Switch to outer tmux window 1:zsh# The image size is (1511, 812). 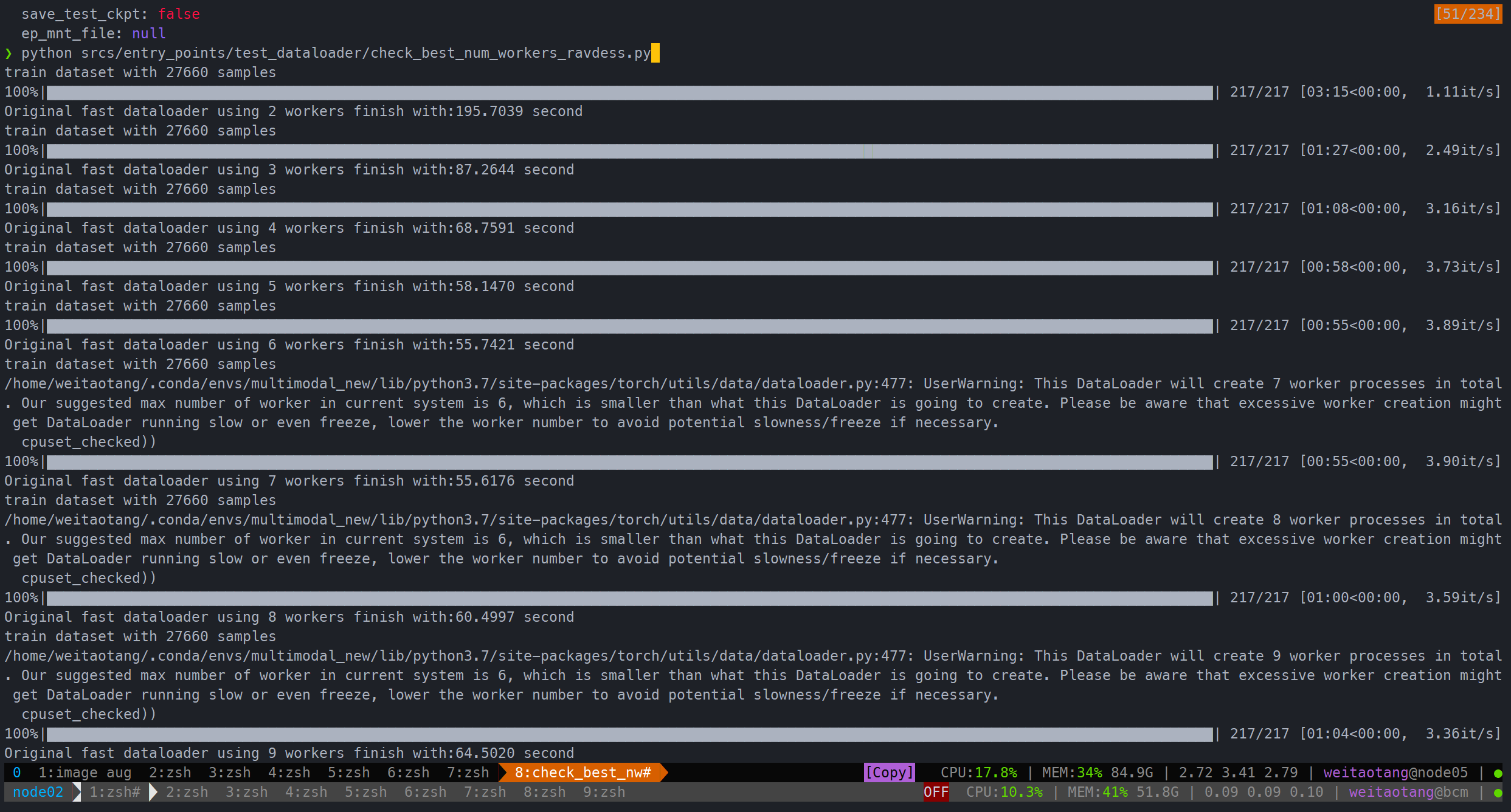115,792
